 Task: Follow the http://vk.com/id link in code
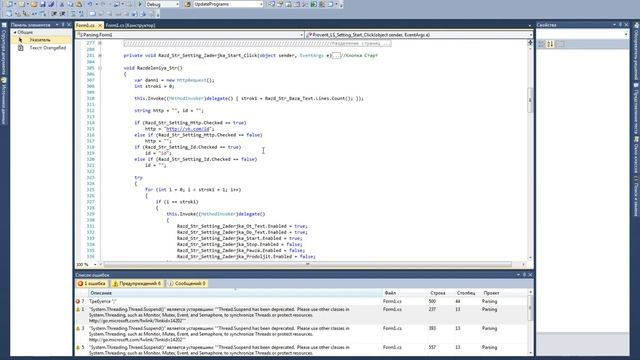[188, 129]
